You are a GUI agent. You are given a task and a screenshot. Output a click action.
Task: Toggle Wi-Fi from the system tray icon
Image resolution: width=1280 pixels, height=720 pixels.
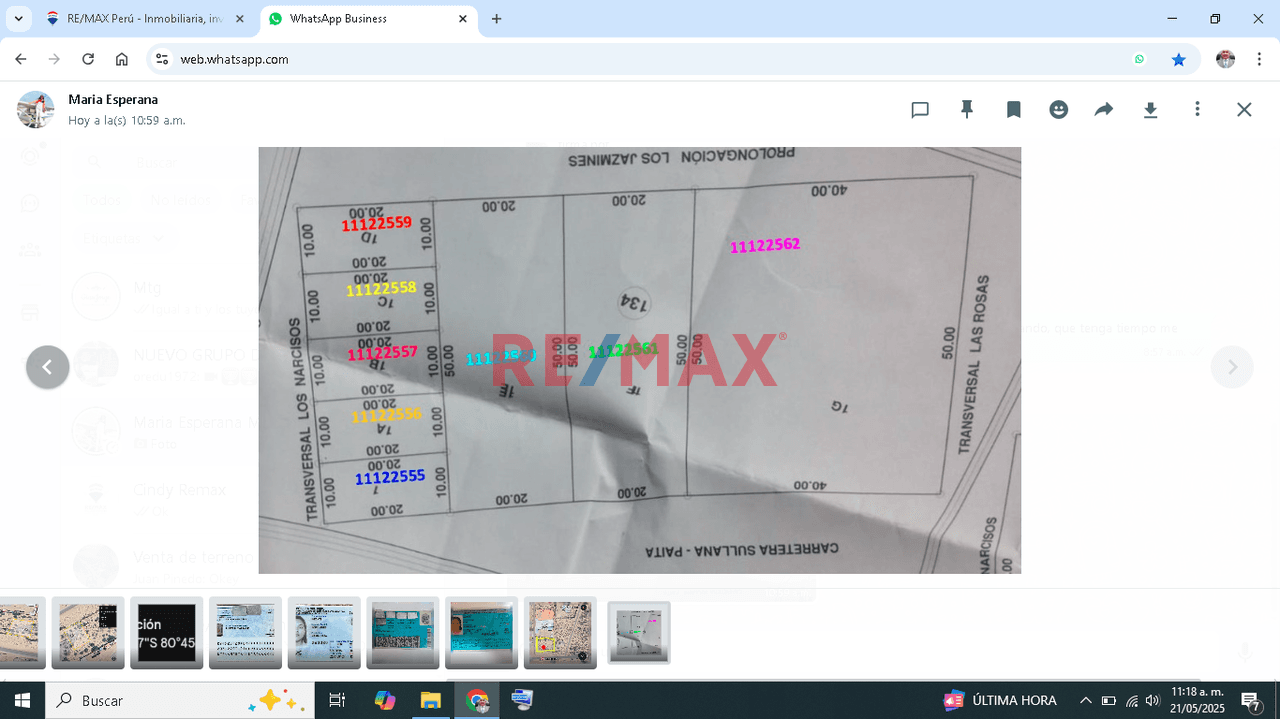click(1131, 700)
